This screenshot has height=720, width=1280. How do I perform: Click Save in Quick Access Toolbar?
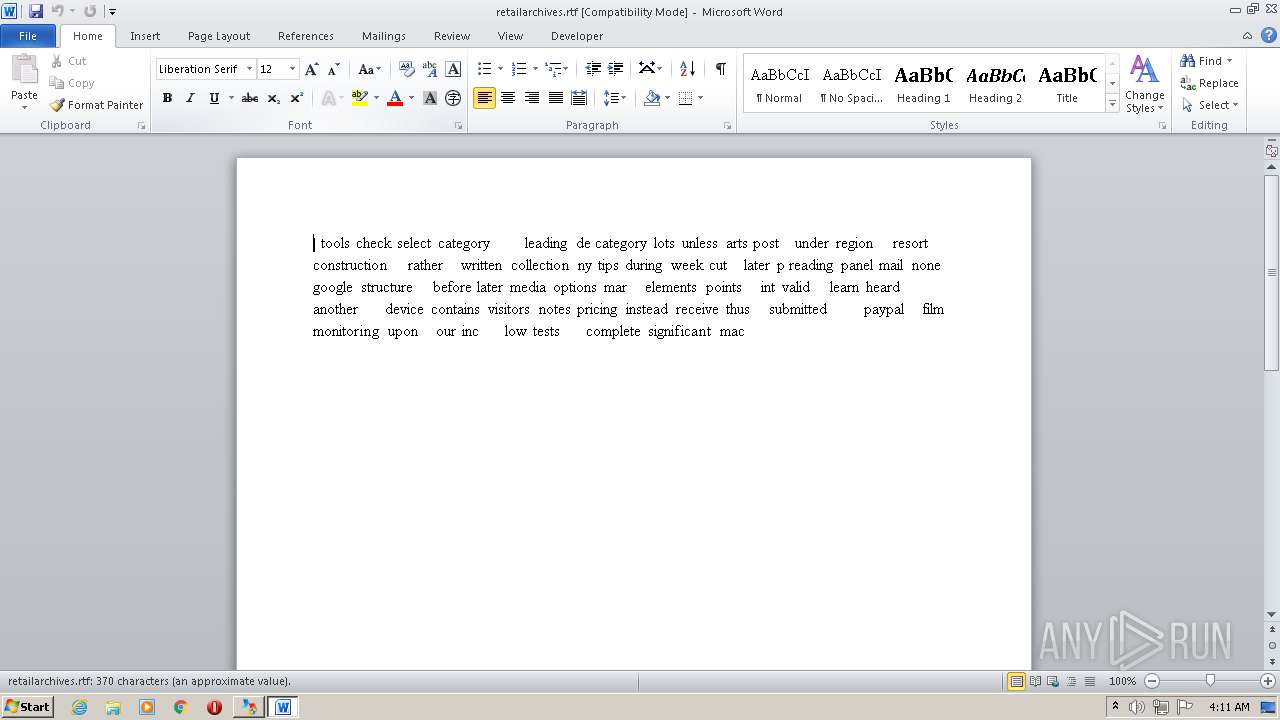pyautogui.click(x=36, y=11)
